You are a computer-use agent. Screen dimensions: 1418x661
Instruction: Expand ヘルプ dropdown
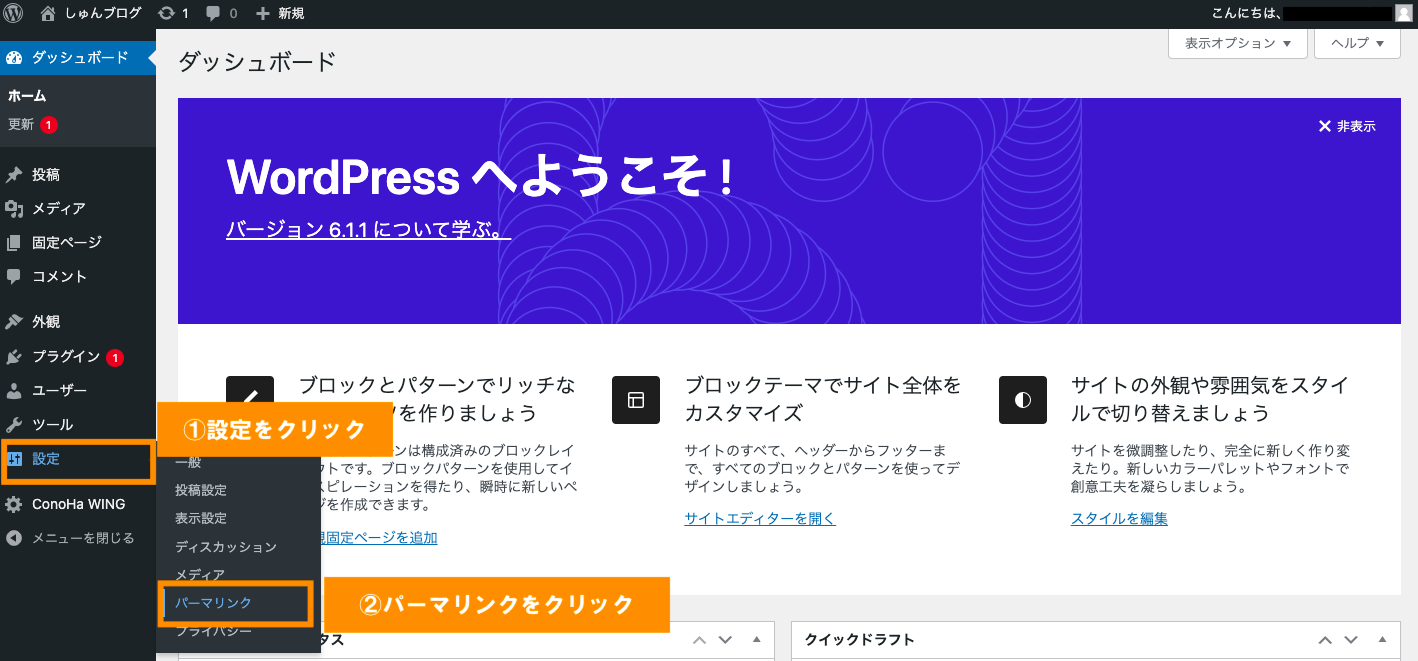point(1357,43)
